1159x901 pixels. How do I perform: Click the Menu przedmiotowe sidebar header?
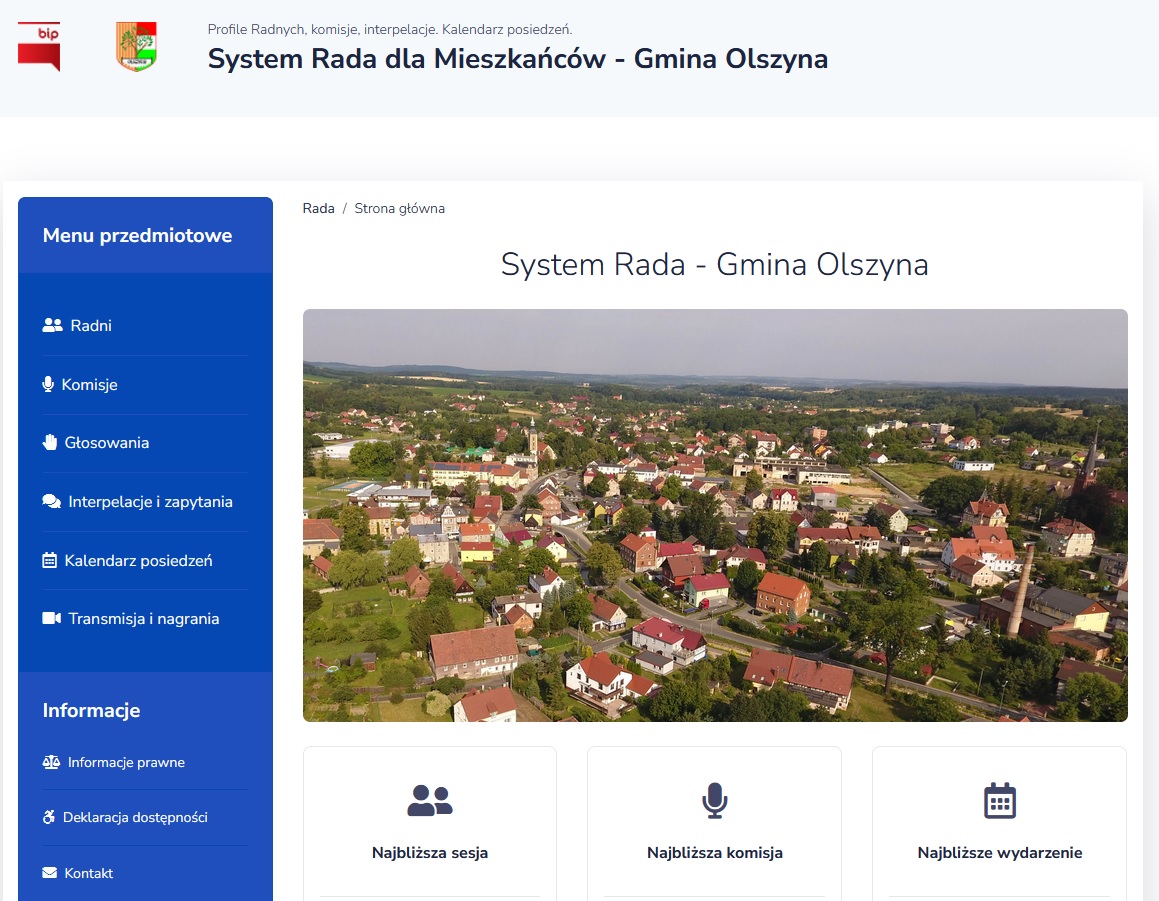coord(137,236)
